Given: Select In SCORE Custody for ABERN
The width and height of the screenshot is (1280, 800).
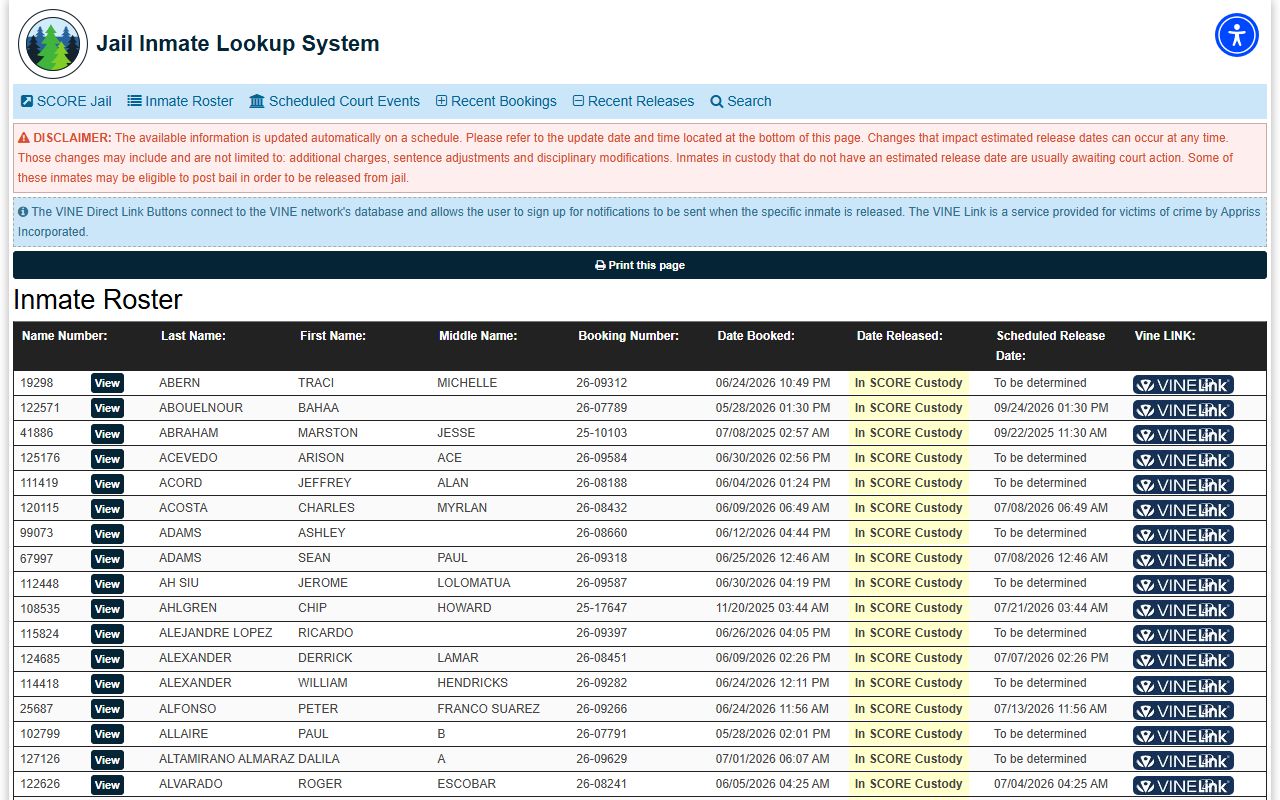Looking at the screenshot, I should tap(908, 383).
